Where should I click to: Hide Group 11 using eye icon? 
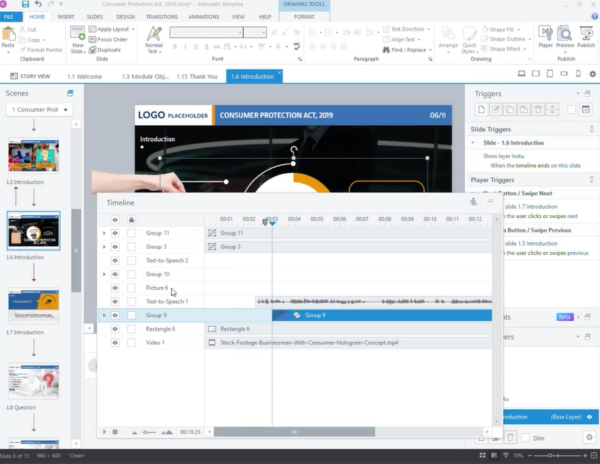(115, 233)
